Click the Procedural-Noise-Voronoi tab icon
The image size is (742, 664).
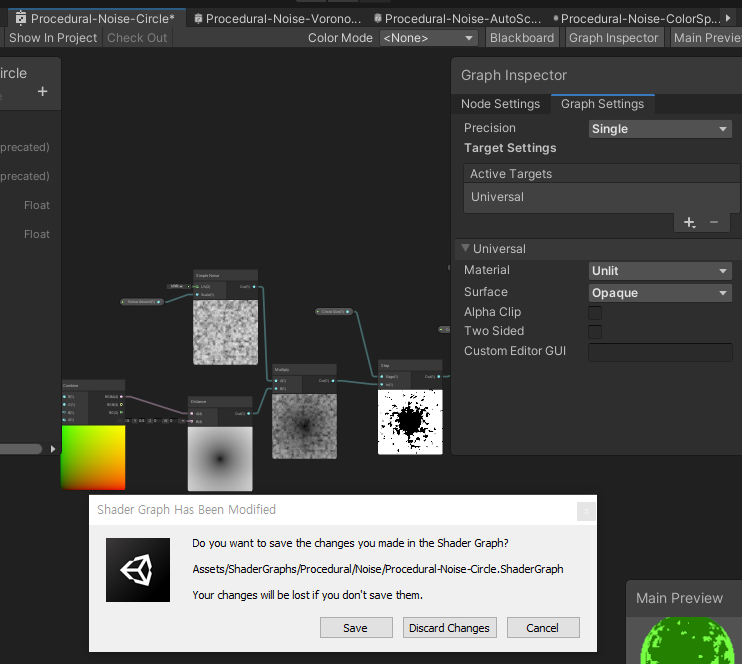pyautogui.click(x=198, y=18)
